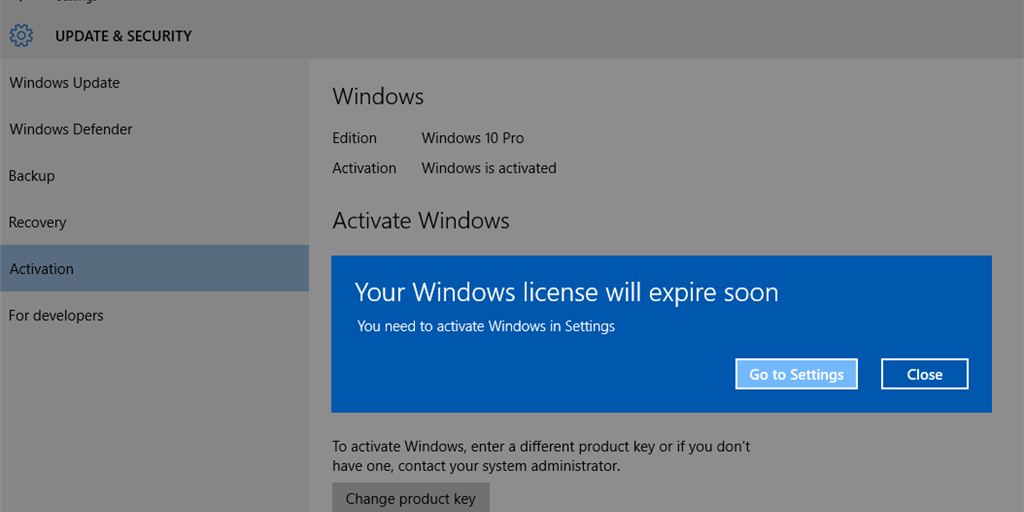The height and width of the screenshot is (512, 1024).
Task: Click the Activate Windows heading
Action: [x=420, y=221]
